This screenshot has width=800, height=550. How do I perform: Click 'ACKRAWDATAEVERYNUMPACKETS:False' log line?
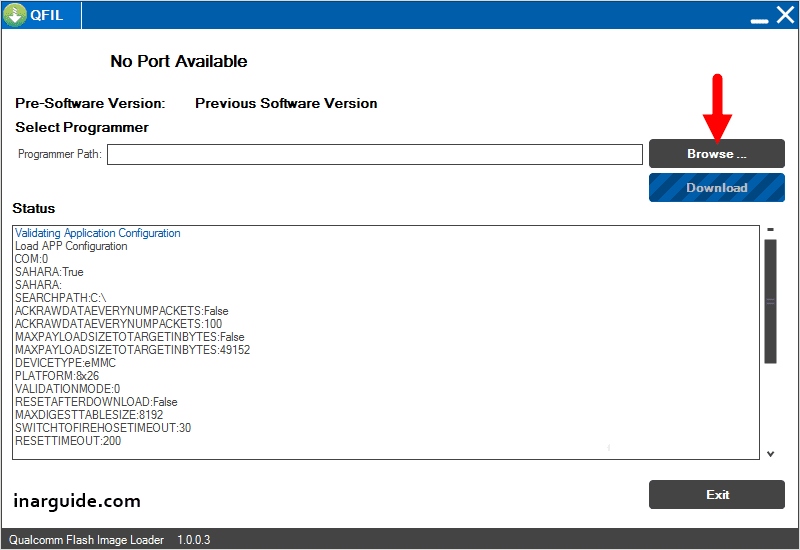click(x=121, y=311)
